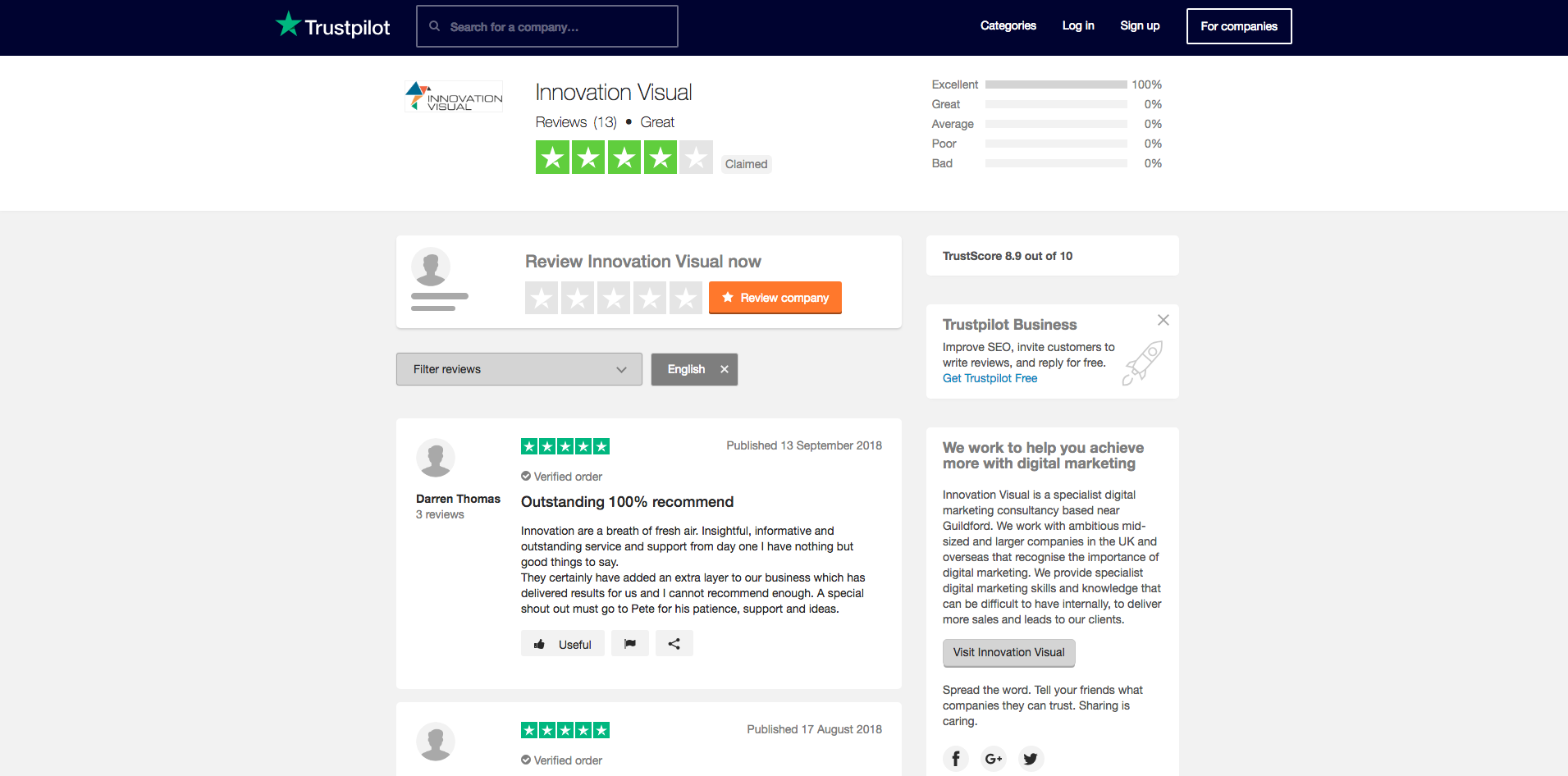Click the English filter tag
The image size is (1568, 776).
coord(694,369)
